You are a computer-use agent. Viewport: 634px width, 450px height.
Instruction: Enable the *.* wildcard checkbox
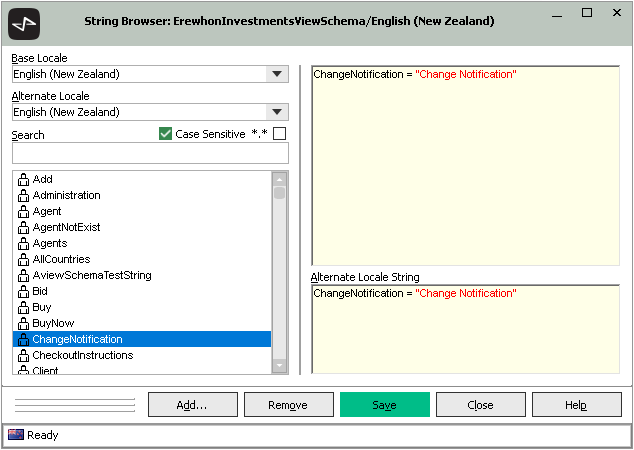pyautogui.click(x=280, y=134)
